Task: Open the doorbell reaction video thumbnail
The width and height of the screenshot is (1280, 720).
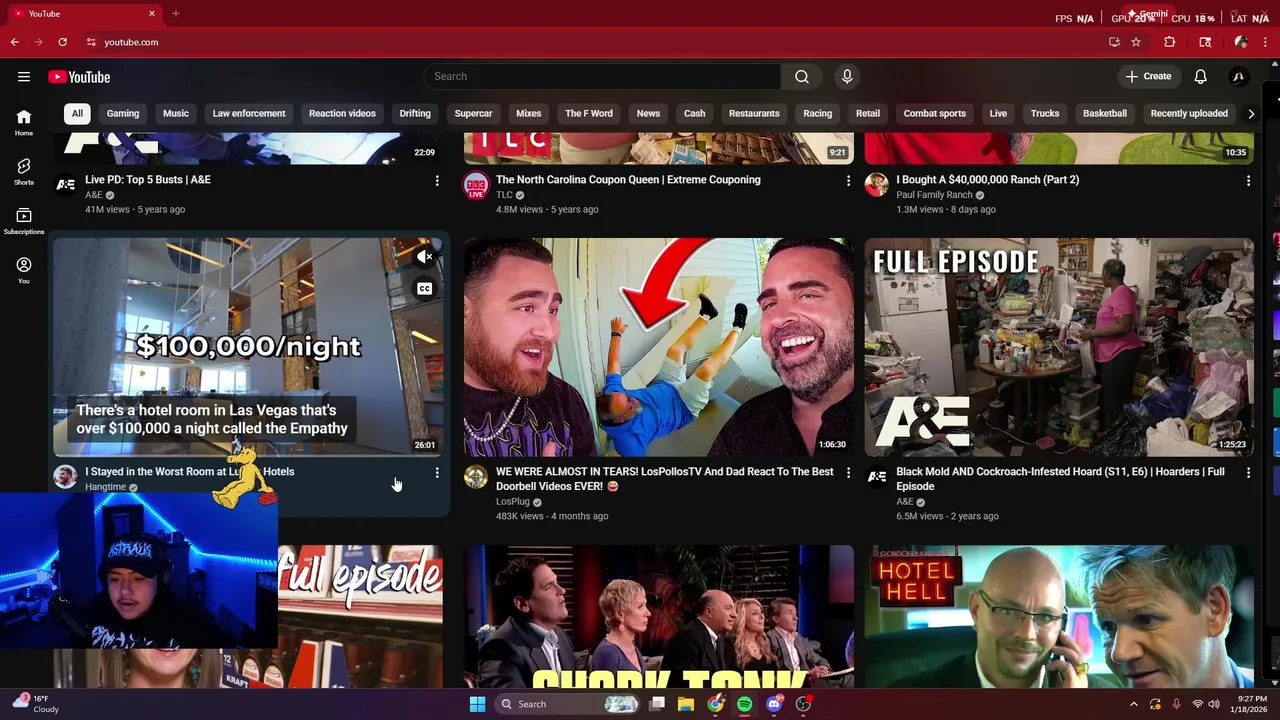Action: click(659, 347)
